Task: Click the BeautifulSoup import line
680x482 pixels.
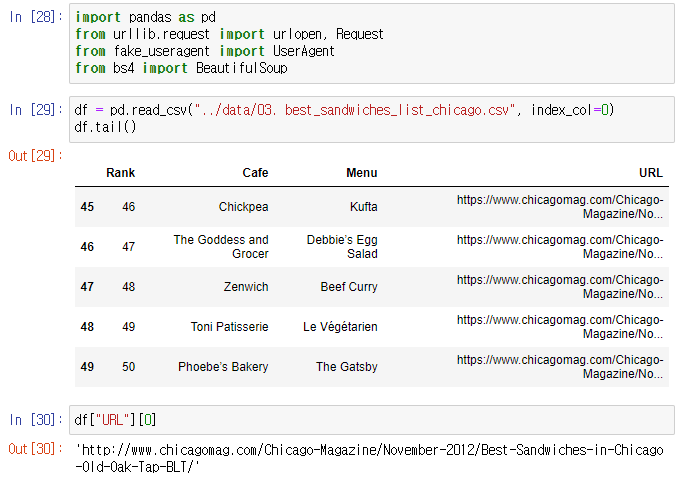Action: (x=181, y=68)
